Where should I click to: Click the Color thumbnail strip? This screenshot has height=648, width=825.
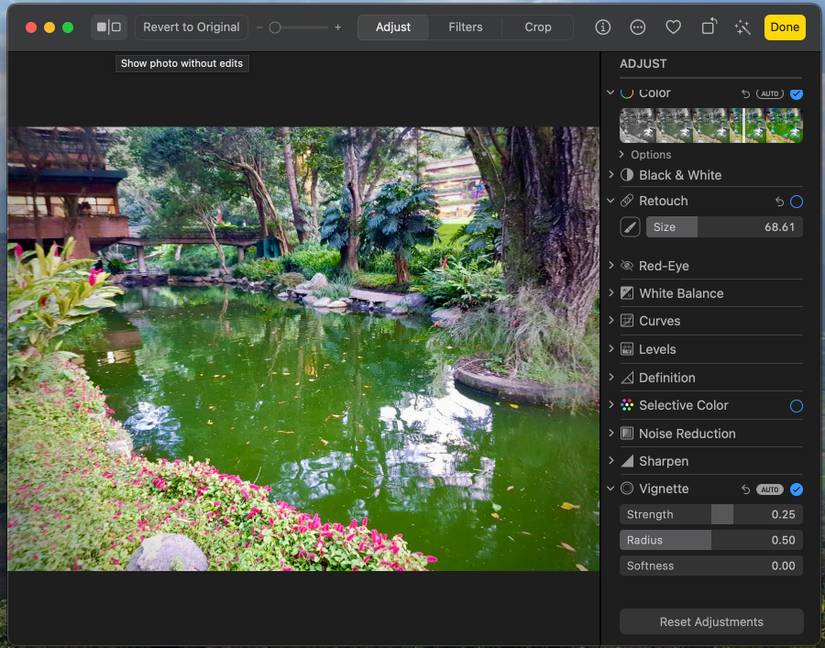711,125
